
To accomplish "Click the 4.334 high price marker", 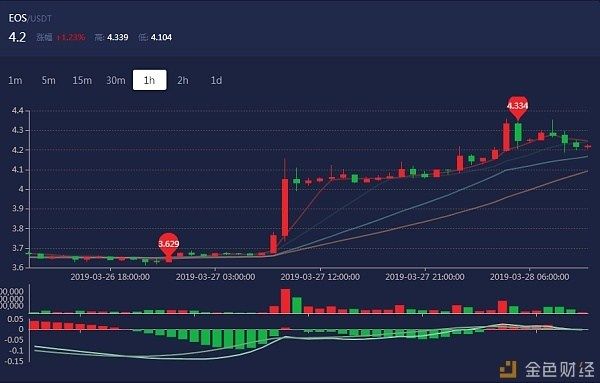I will click(518, 106).
